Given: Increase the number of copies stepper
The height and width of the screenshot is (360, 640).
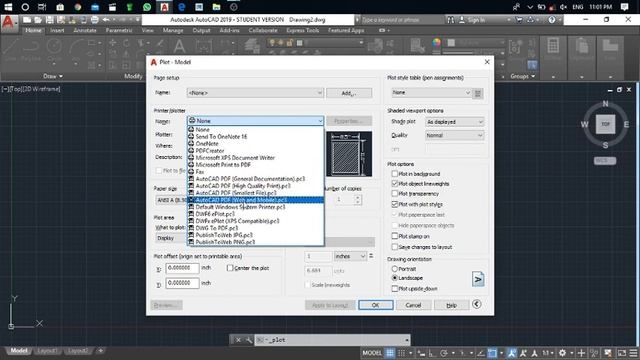Looking at the screenshot, I should (358, 197).
